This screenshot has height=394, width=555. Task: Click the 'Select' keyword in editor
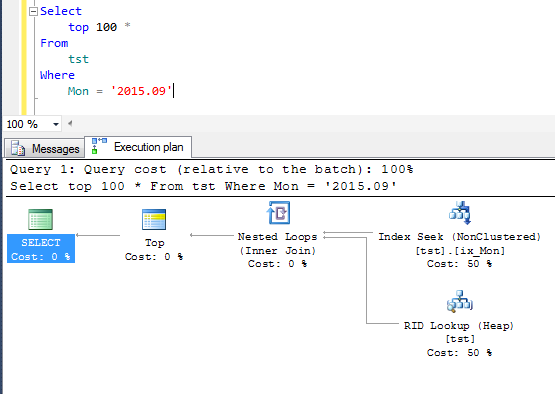point(61,11)
